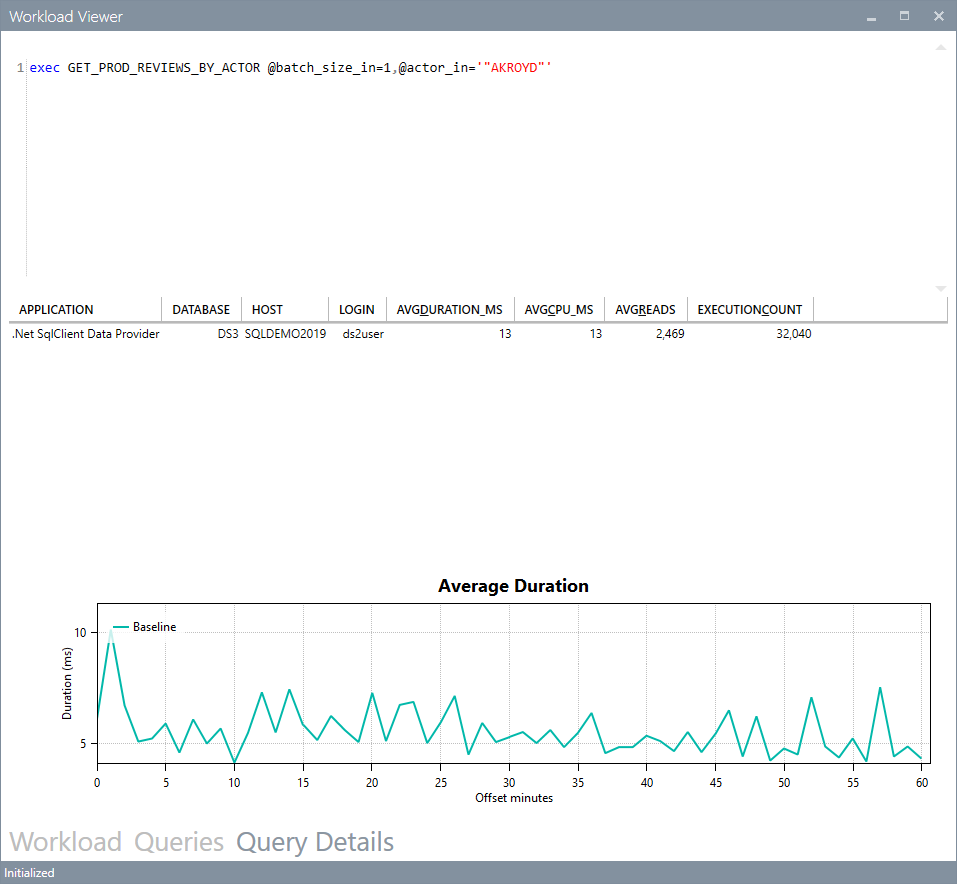This screenshot has height=884, width=957.
Task: Click the Baseline legend entry in chart
Action: 145,627
